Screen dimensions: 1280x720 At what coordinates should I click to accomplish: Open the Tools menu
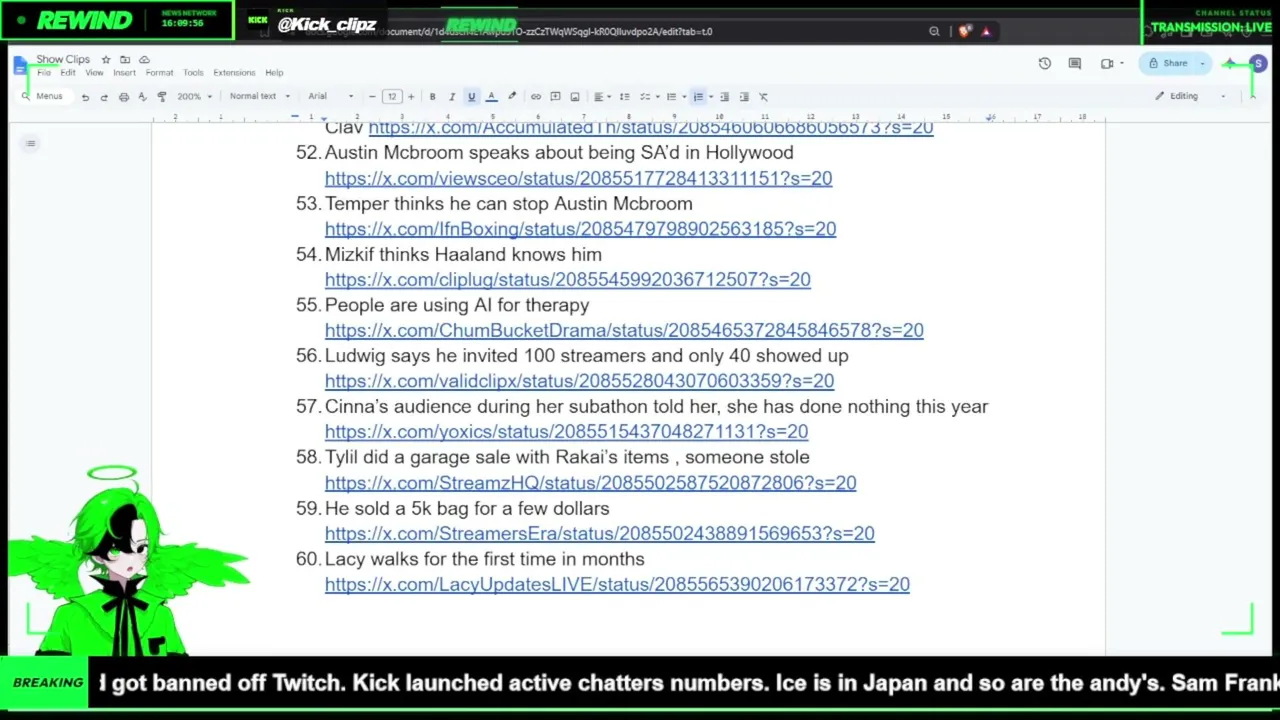193,73
